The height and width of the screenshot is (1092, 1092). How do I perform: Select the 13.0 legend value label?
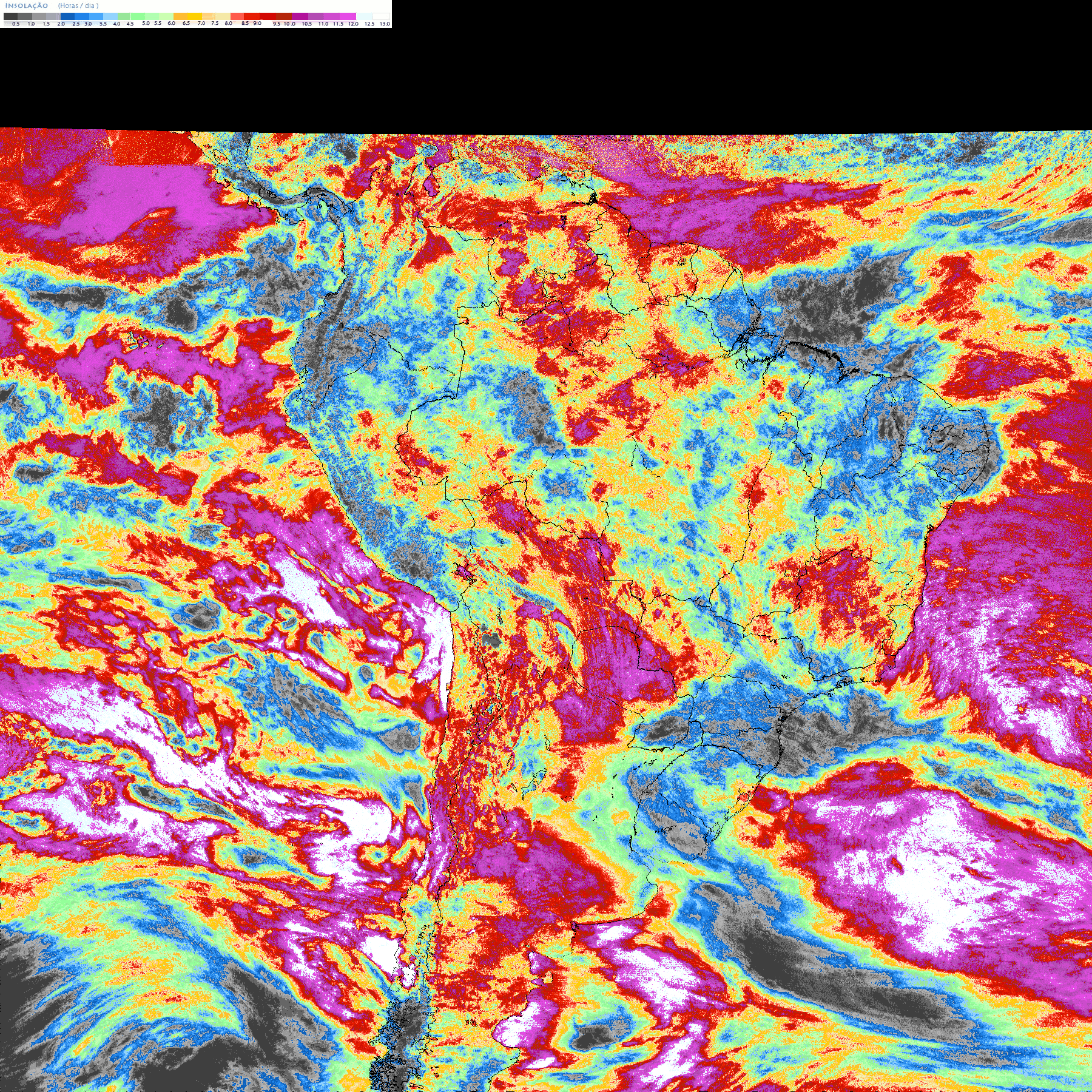pyautogui.click(x=385, y=24)
